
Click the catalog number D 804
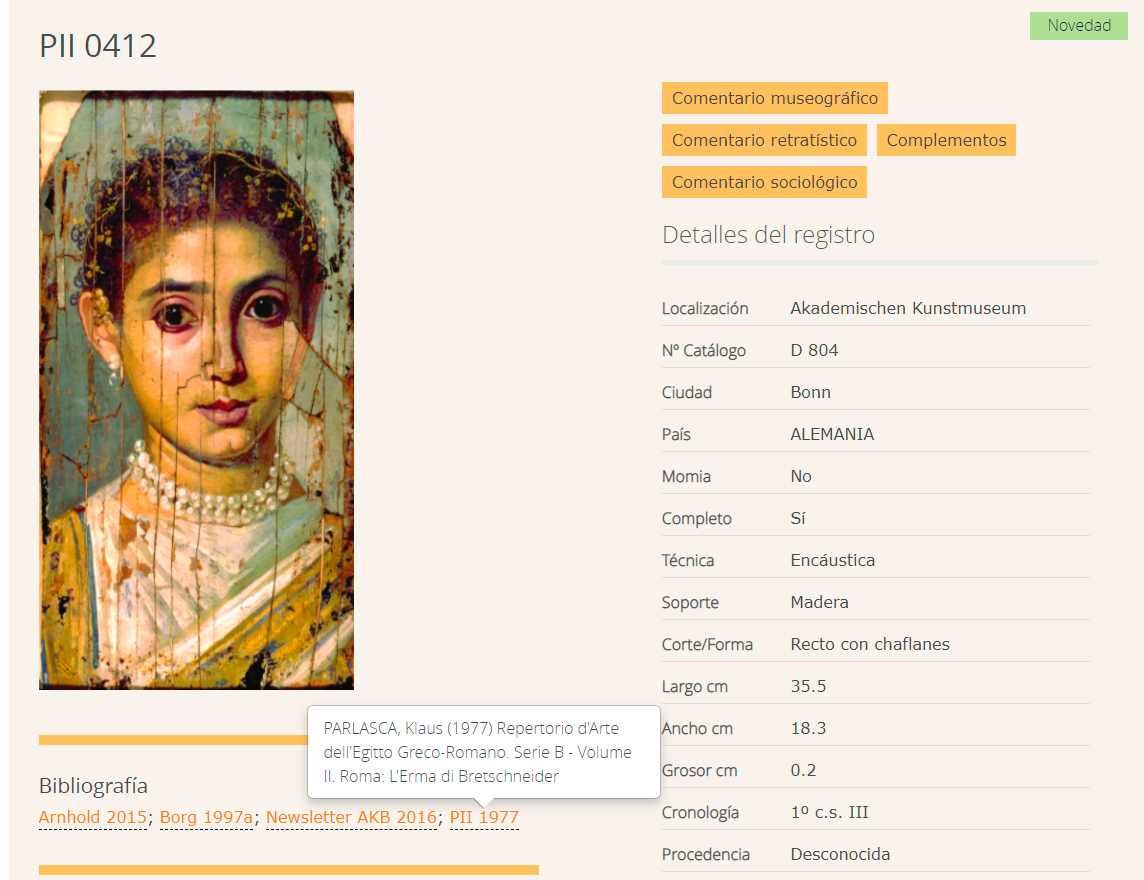tap(814, 350)
